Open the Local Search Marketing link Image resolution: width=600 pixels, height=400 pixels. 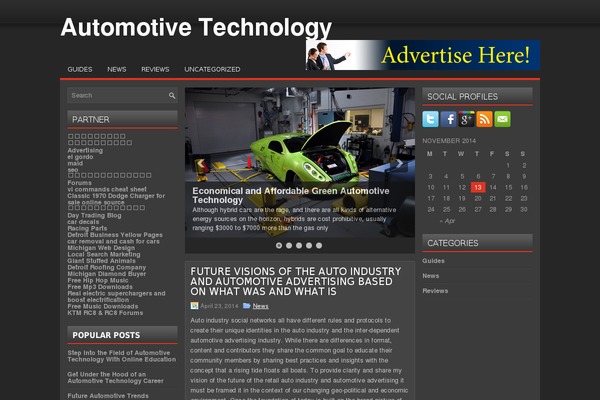[x=104, y=255]
